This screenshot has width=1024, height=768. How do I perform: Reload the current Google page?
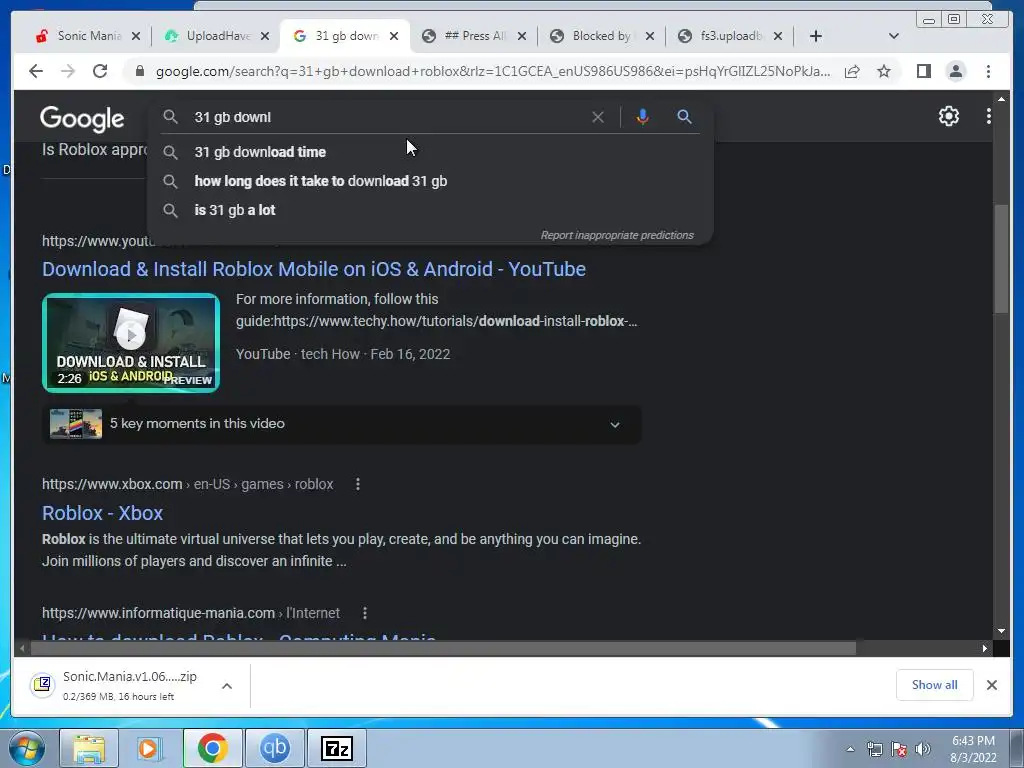(x=100, y=71)
